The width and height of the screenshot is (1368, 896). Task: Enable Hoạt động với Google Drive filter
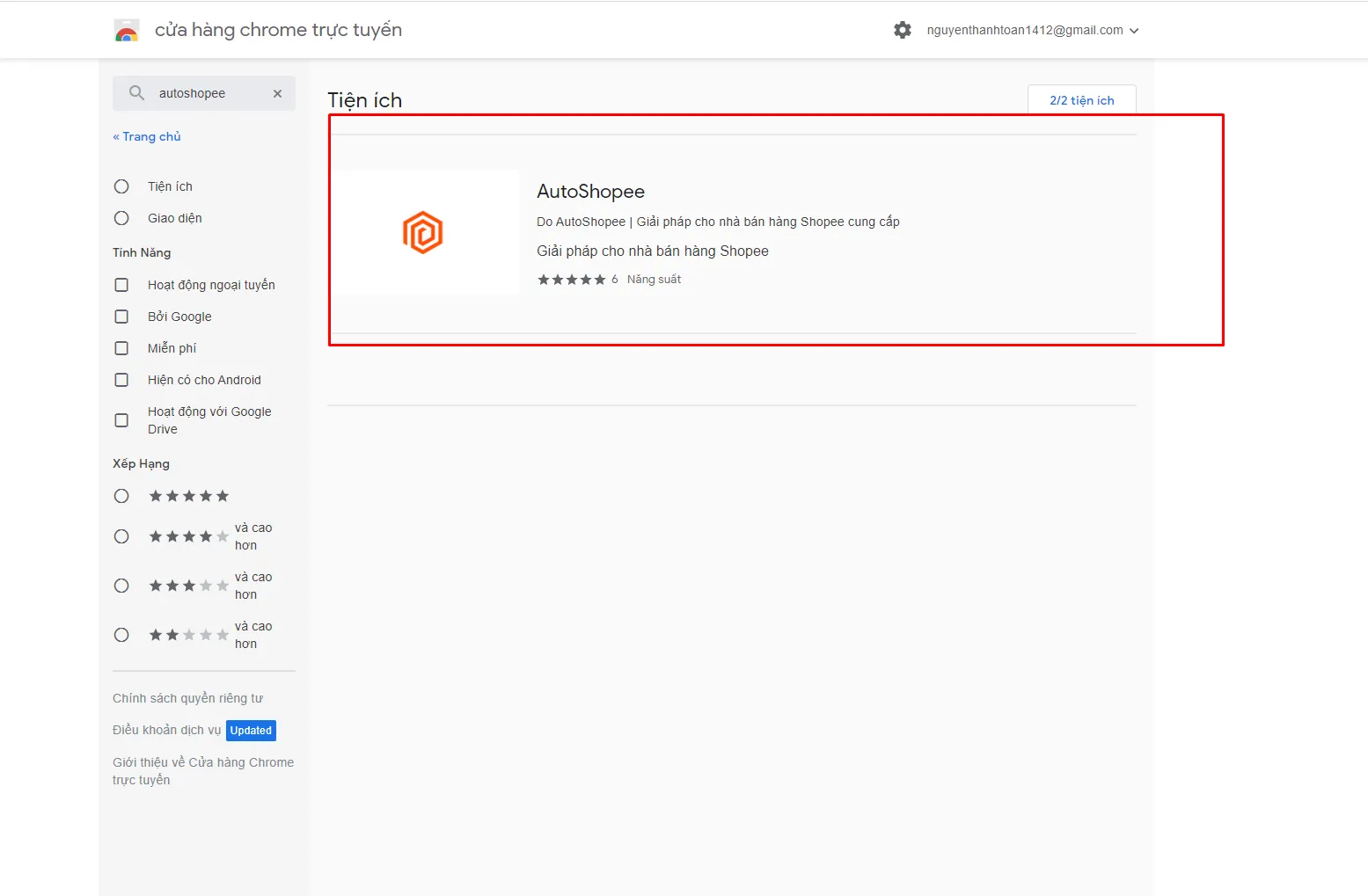(x=121, y=420)
